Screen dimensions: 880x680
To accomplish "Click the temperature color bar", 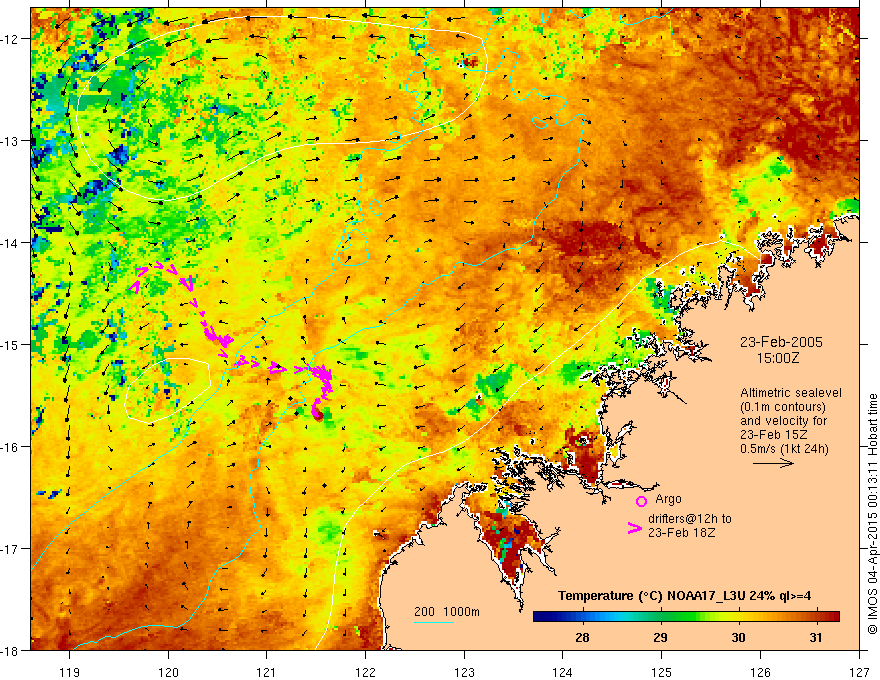I will 686,617.
